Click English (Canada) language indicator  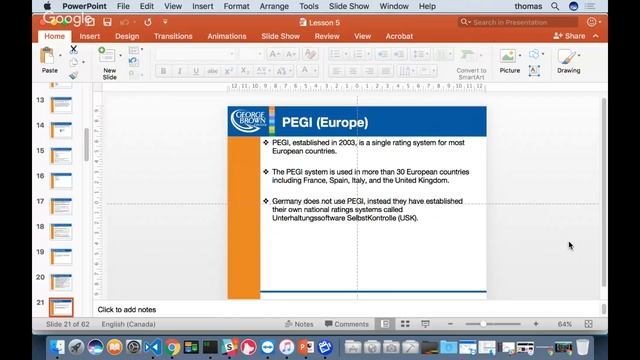point(128,324)
